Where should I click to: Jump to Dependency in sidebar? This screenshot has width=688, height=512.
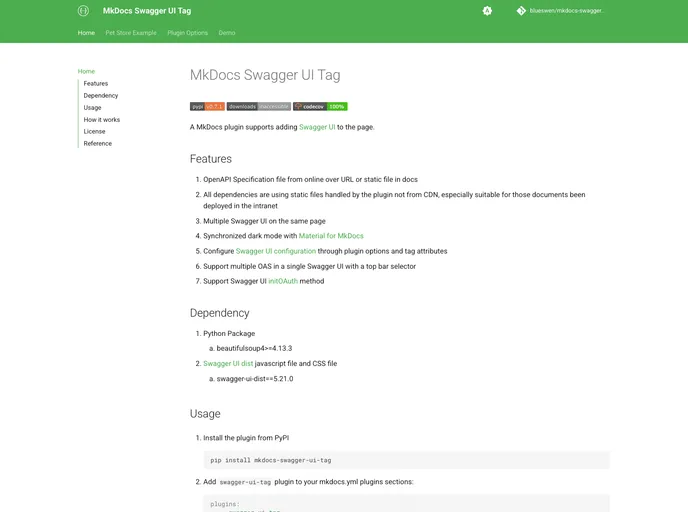click(101, 96)
